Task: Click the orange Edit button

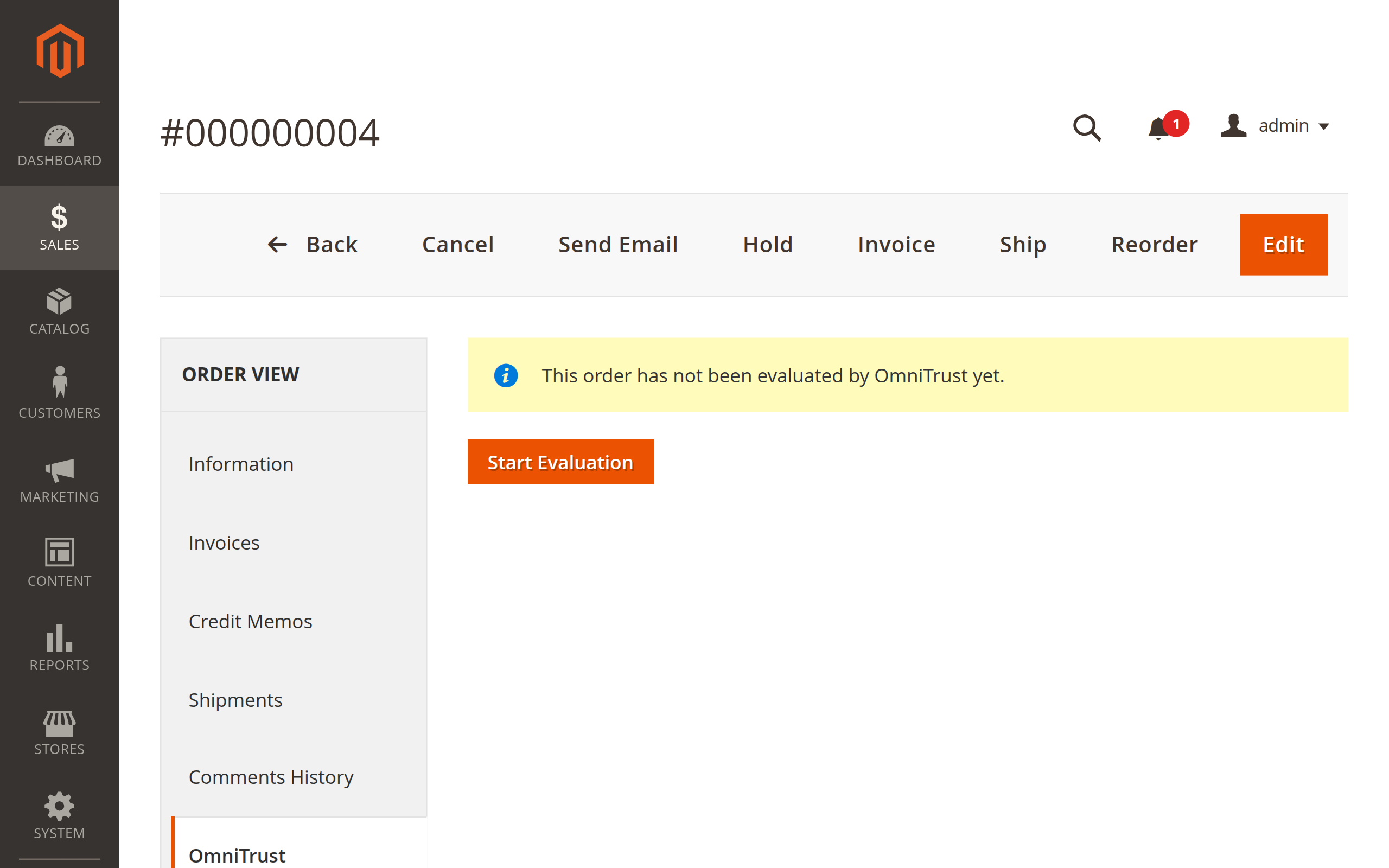Action: point(1283,245)
